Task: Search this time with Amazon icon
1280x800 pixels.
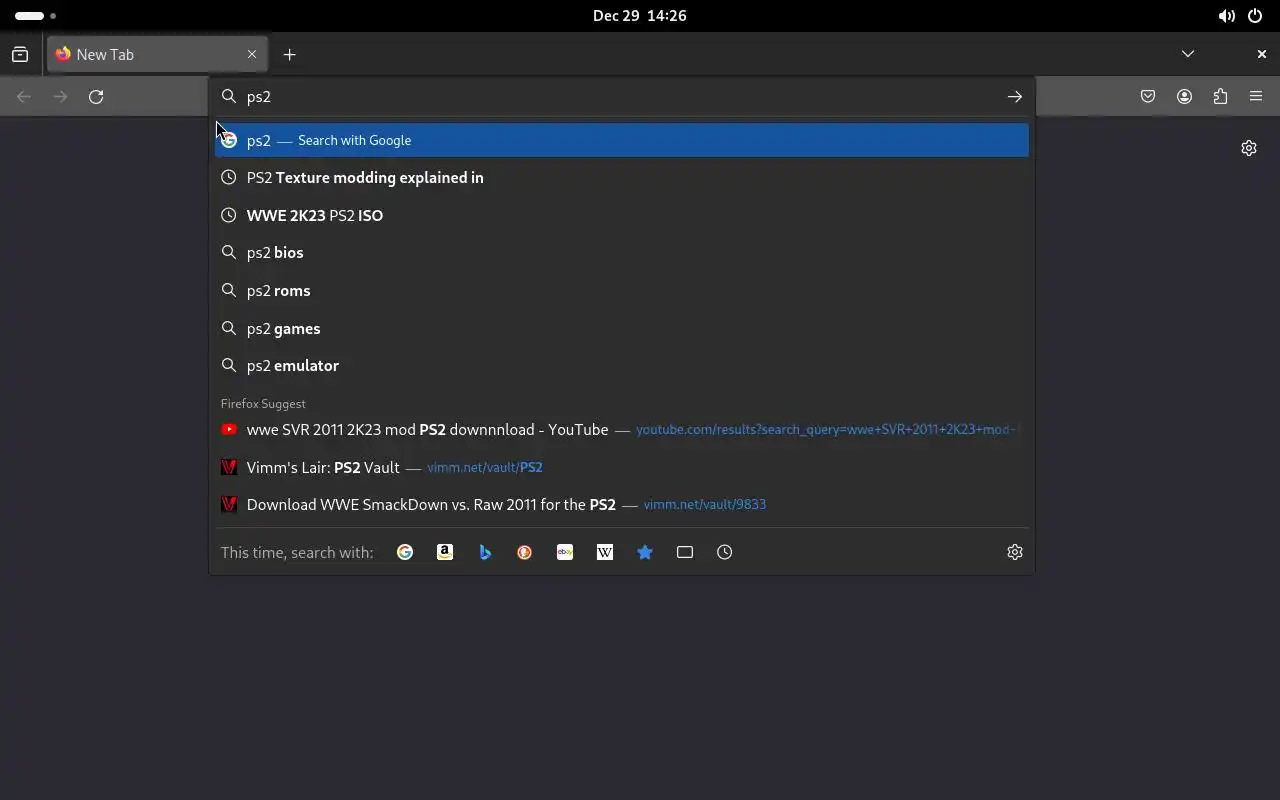Action: [445, 552]
